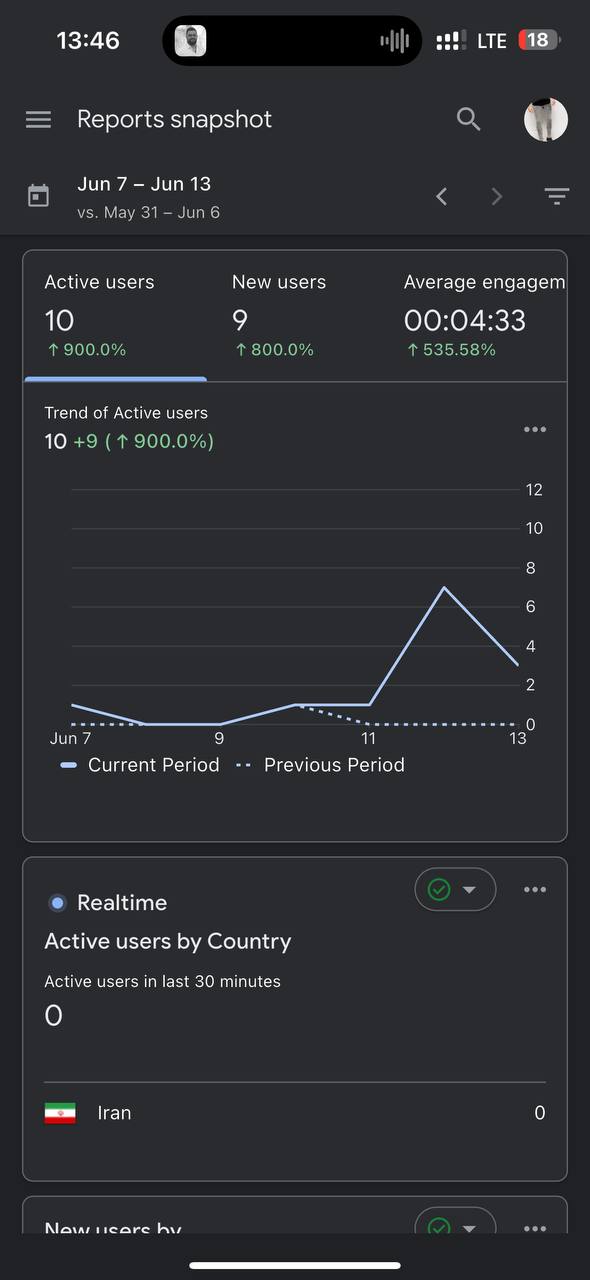This screenshot has height=1280, width=590.
Task: Open the filter lines icon
Action: point(557,197)
